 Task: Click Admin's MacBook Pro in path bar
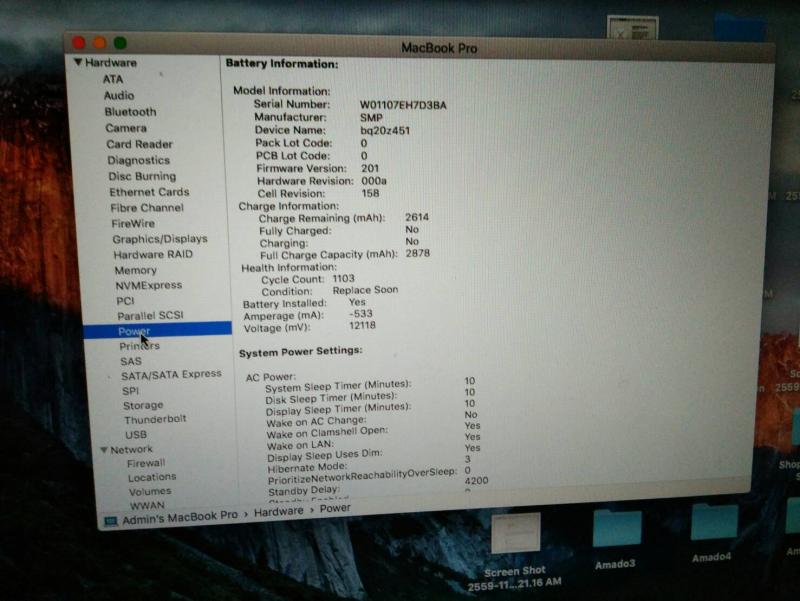point(180,516)
